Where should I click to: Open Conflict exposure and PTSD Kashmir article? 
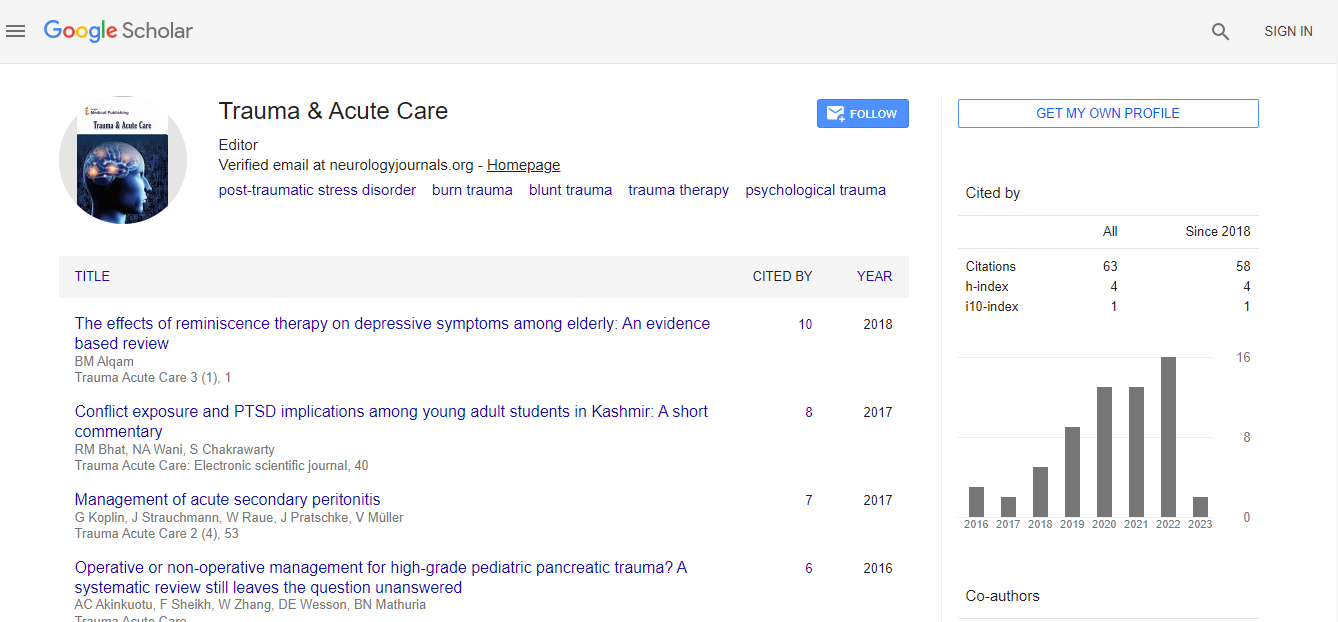click(x=391, y=412)
